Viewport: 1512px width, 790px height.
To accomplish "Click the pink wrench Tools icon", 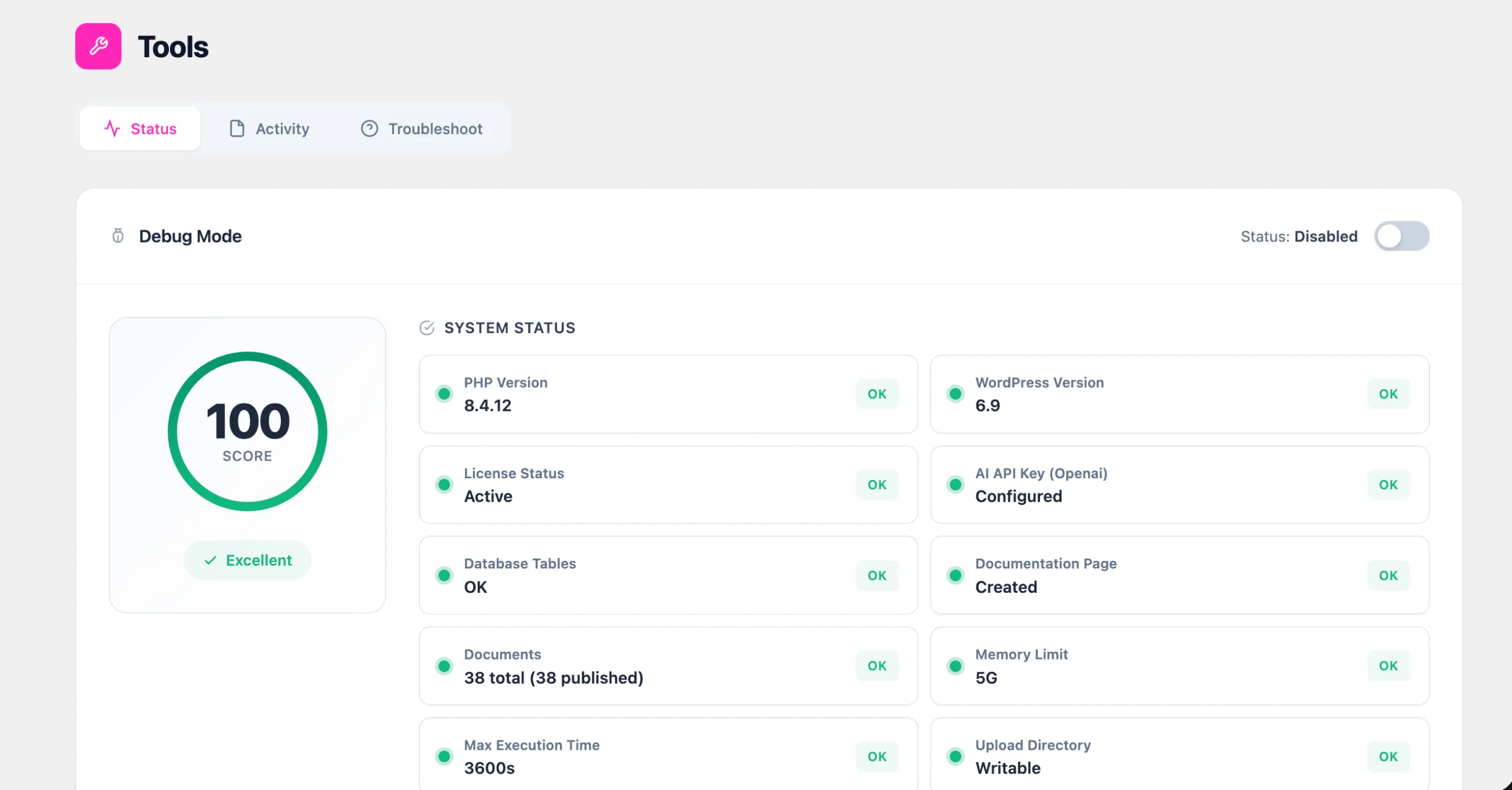I will pos(98,46).
